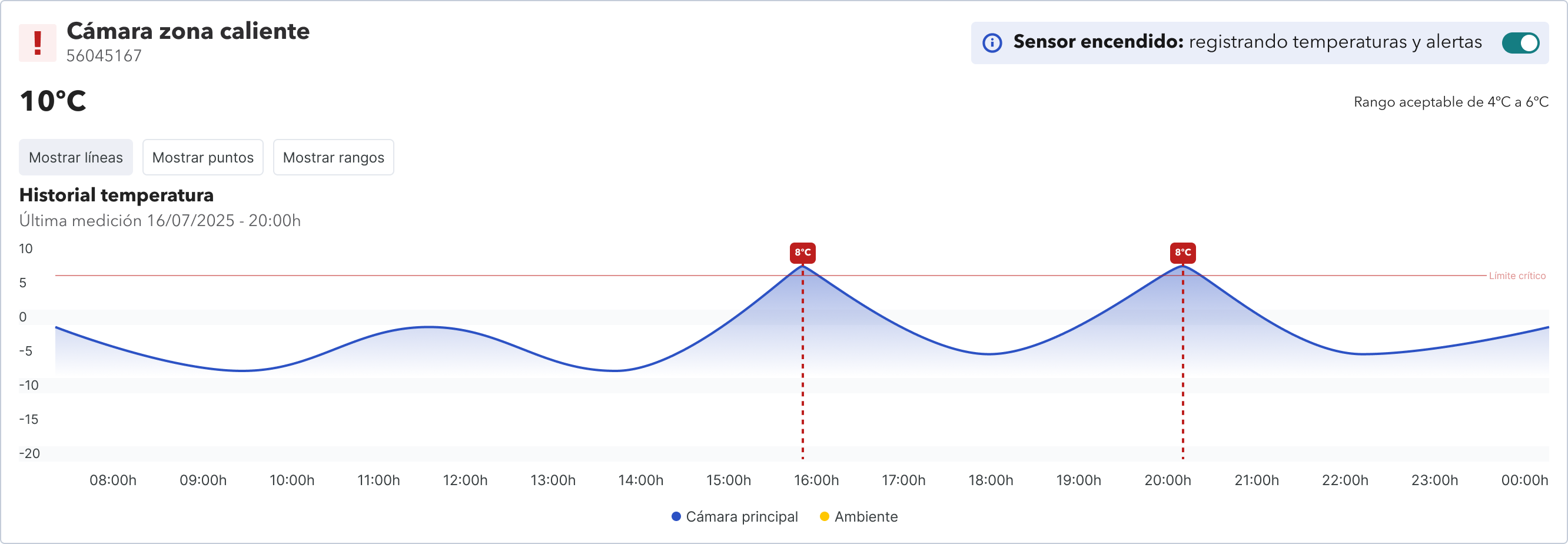The width and height of the screenshot is (1568, 544).
Task: Click the blue Cámara principal legend dot
Action: point(676,516)
